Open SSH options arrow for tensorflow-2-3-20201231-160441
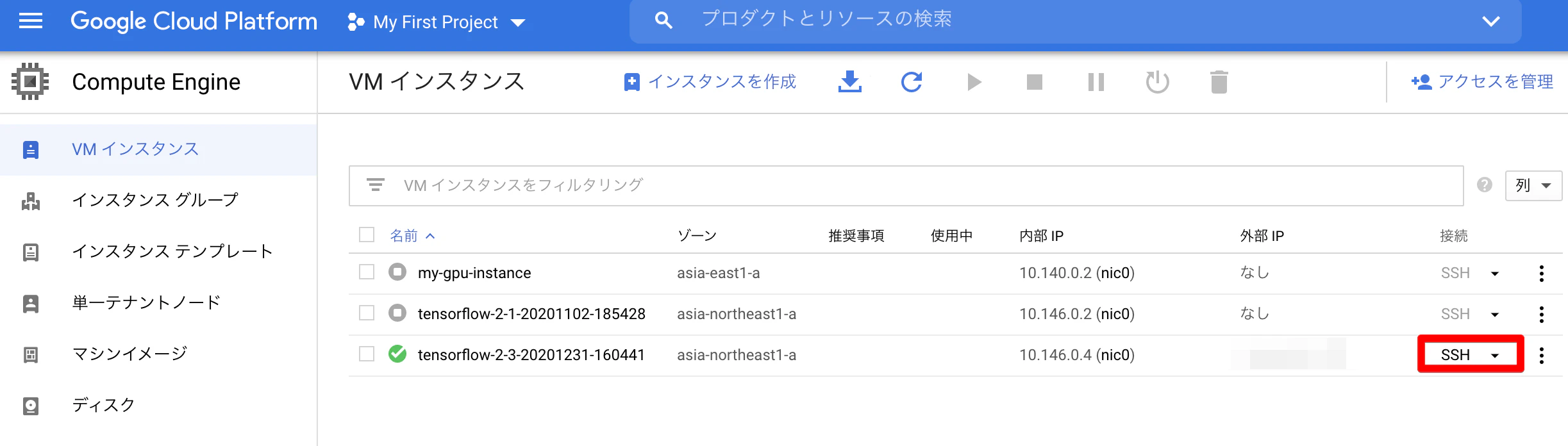This screenshot has height=446, width=1568. click(x=1495, y=356)
